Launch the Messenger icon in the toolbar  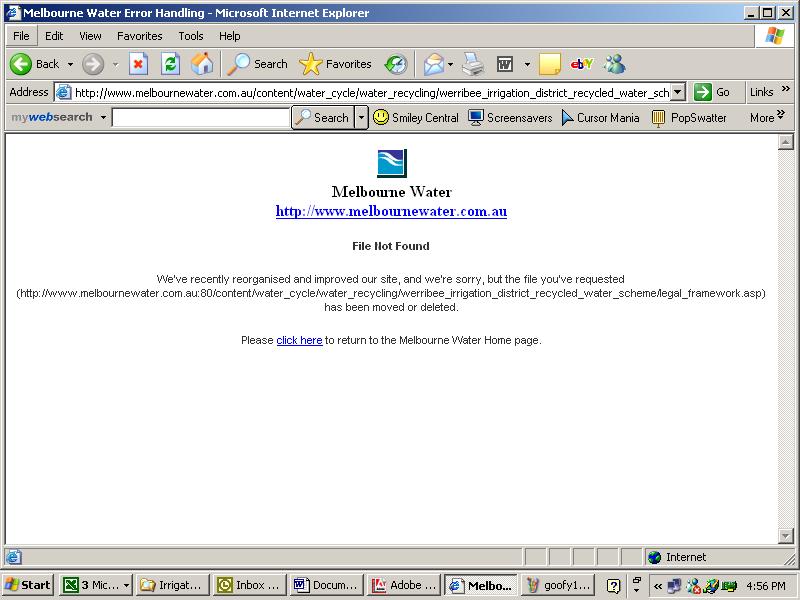pos(614,64)
